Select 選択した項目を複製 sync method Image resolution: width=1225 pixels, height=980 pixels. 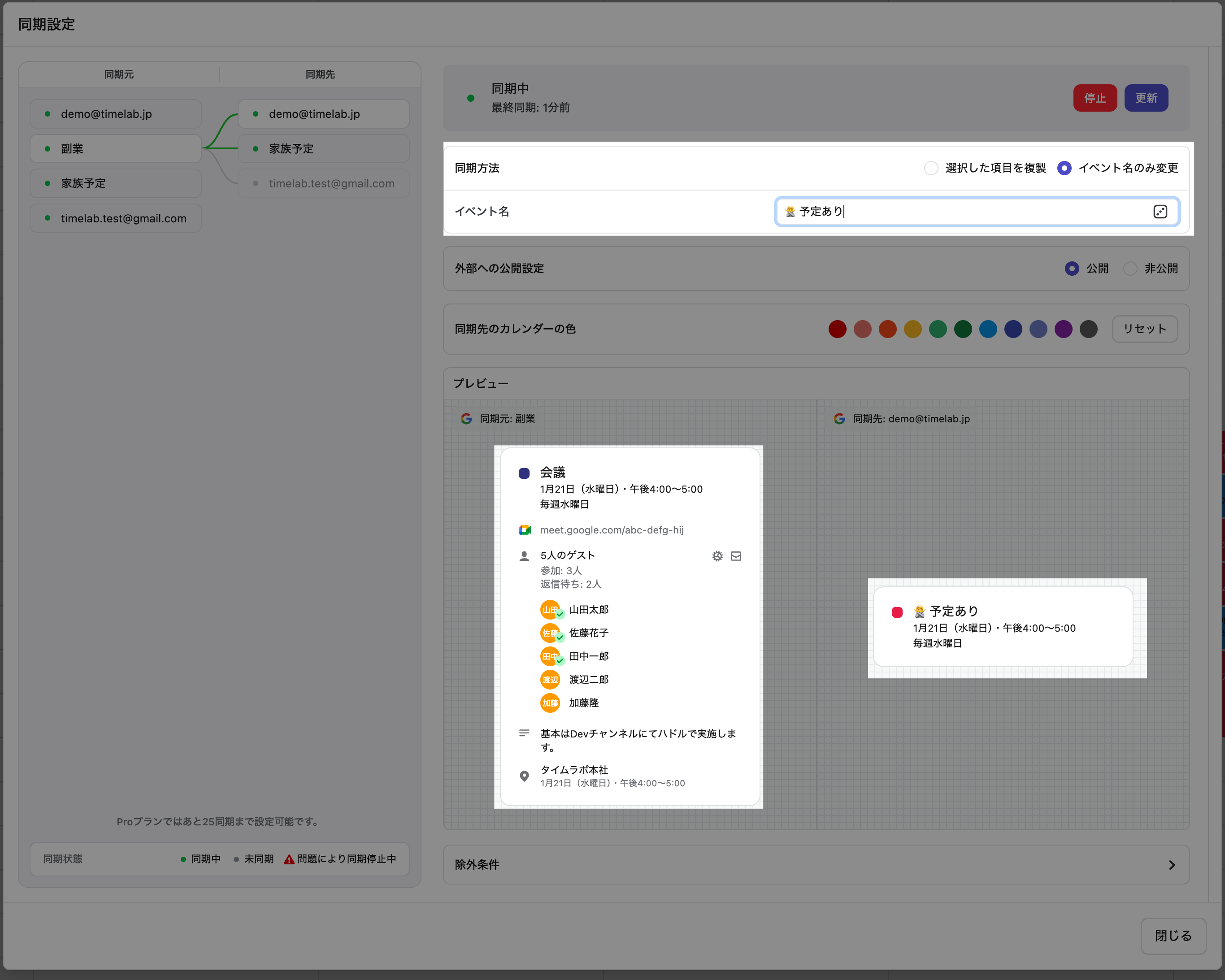[x=931, y=168]
